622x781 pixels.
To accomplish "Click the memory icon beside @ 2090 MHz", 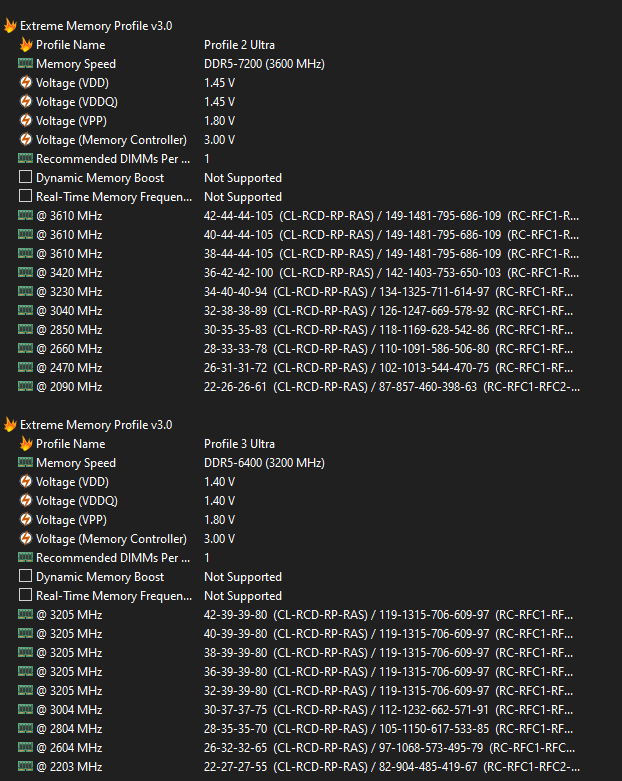I will click(25, 386).
